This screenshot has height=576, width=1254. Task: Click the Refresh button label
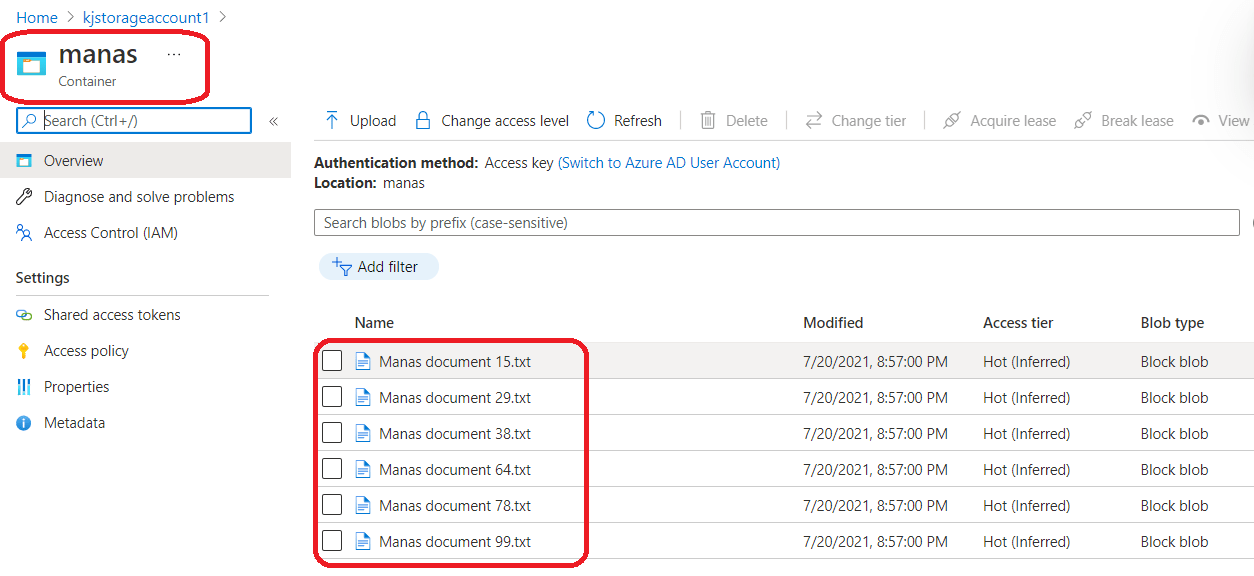click(638, 120)
